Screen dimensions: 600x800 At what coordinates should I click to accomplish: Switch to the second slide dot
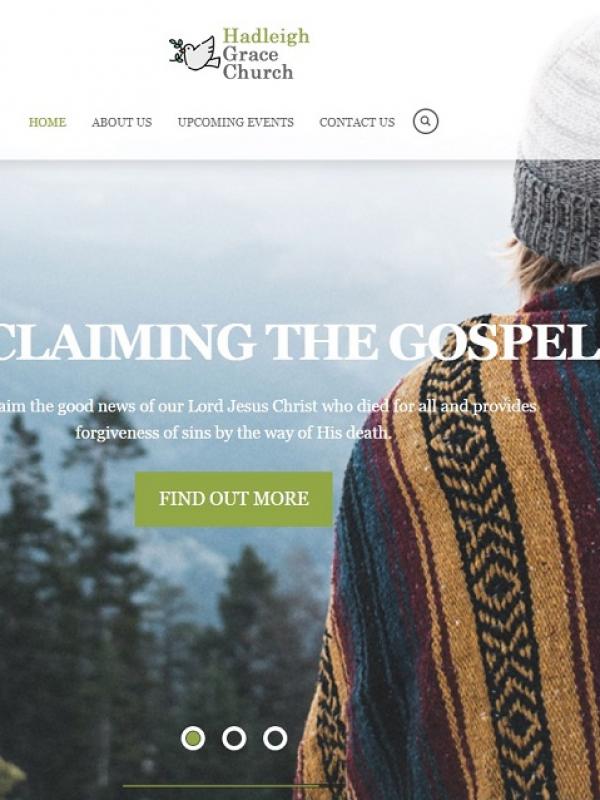point(234,738)
